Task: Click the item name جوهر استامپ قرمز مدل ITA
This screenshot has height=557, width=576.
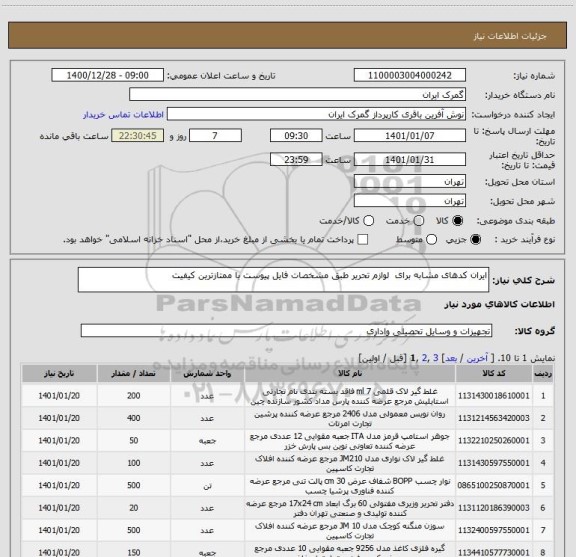Action: 350,441
